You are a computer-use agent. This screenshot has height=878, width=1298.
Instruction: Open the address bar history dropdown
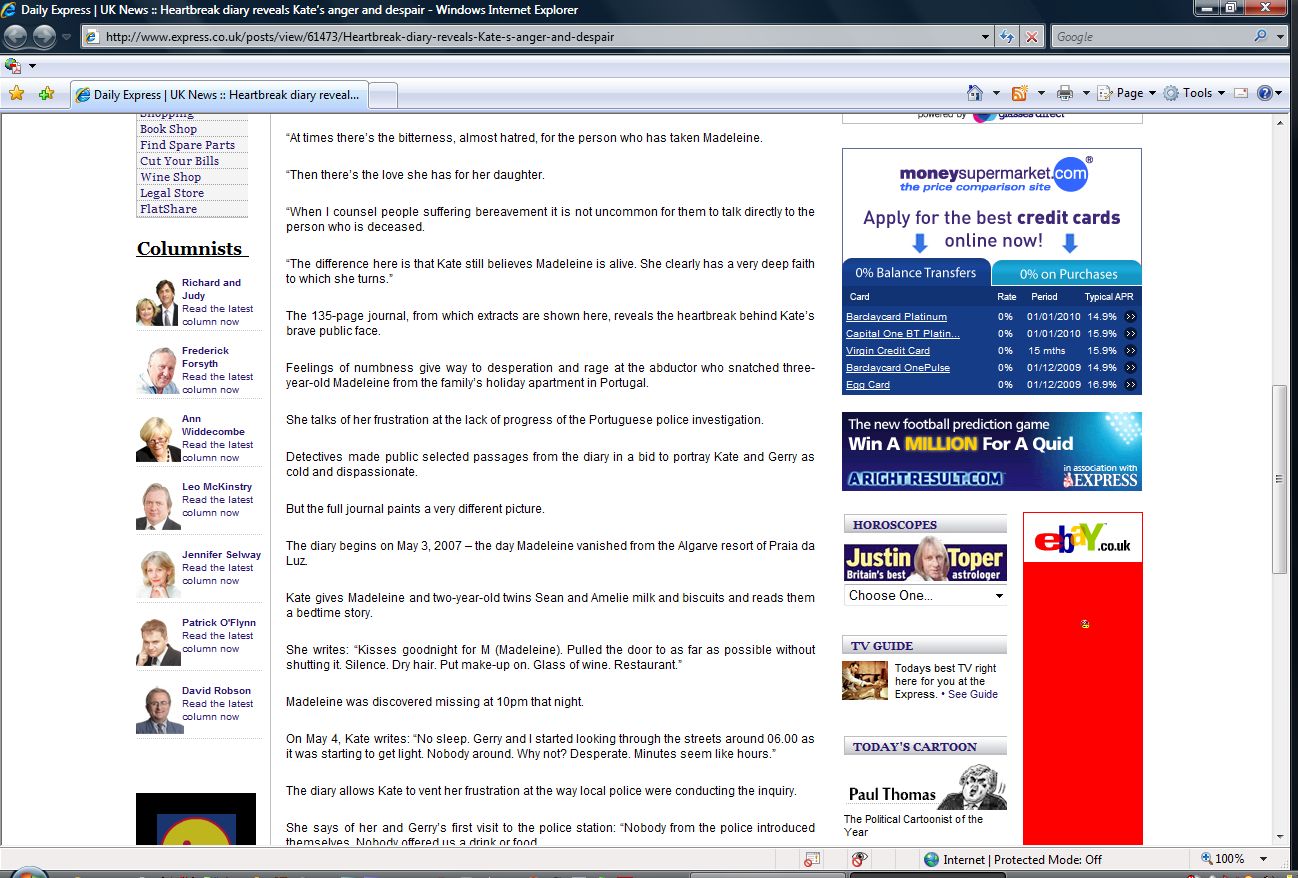(x=986, y=37)
